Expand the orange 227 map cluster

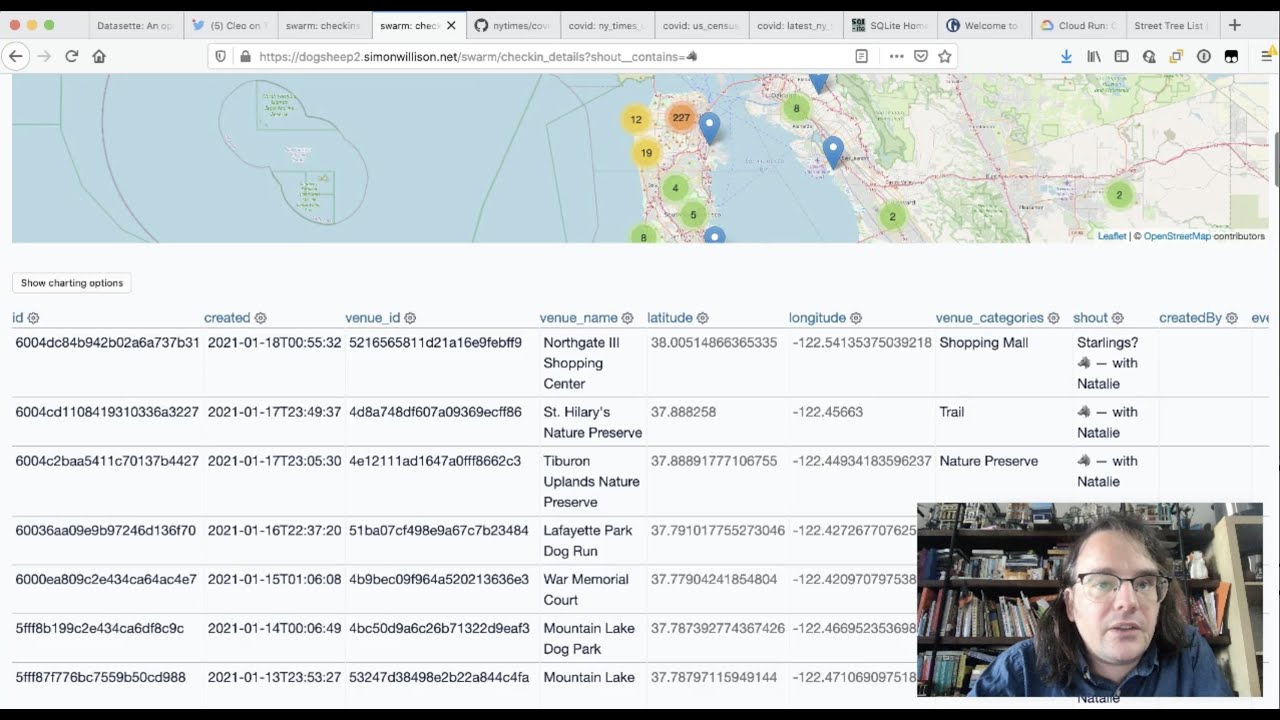point(681,118)
